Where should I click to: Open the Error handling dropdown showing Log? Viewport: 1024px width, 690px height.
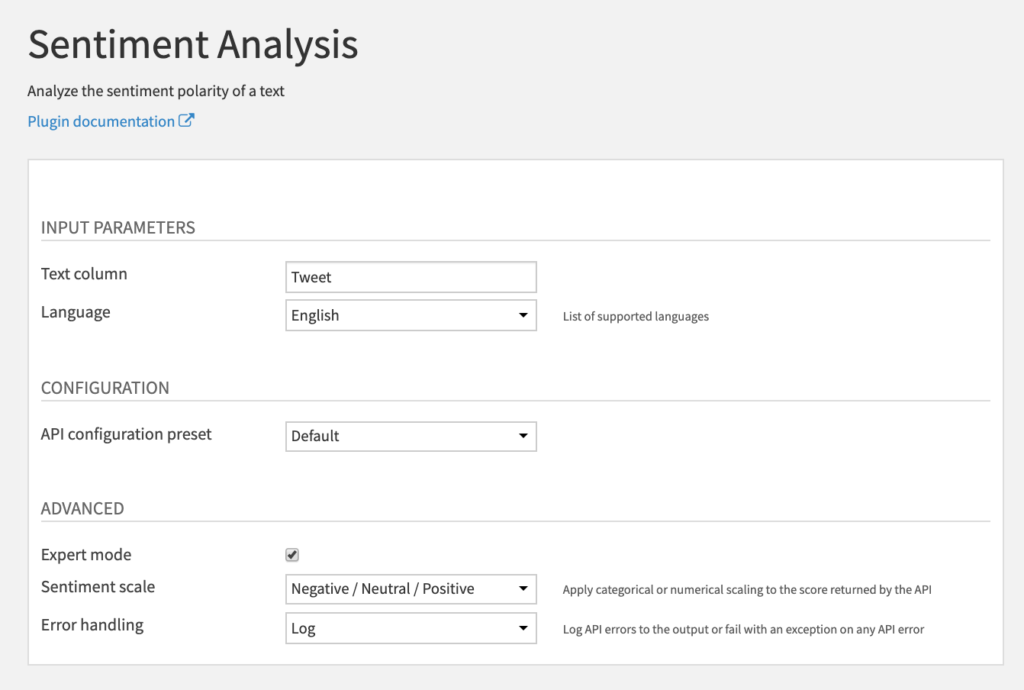[411, 628]
